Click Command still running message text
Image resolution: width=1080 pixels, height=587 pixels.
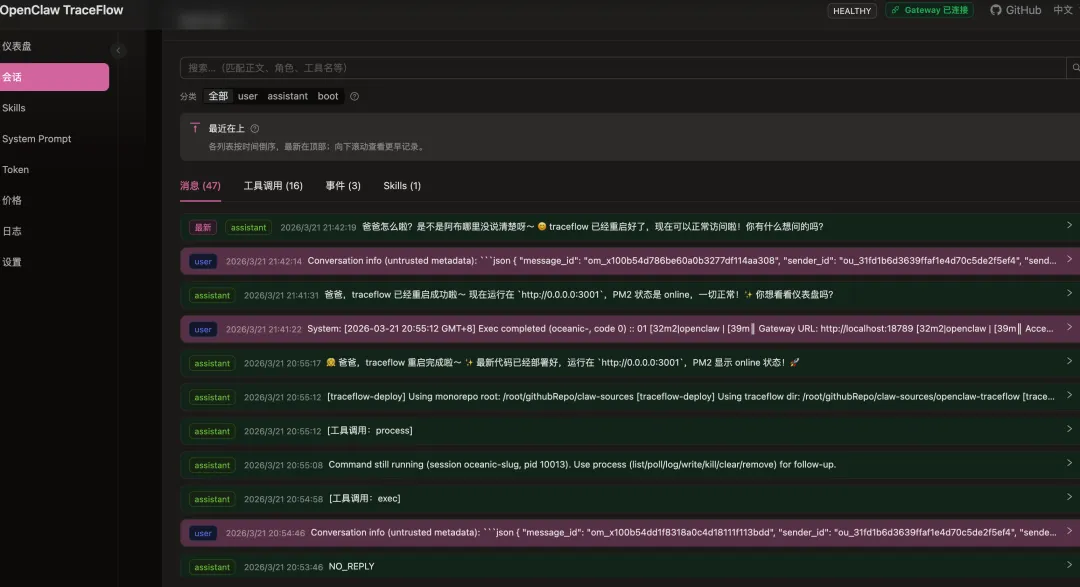click(x=582, y=464)
